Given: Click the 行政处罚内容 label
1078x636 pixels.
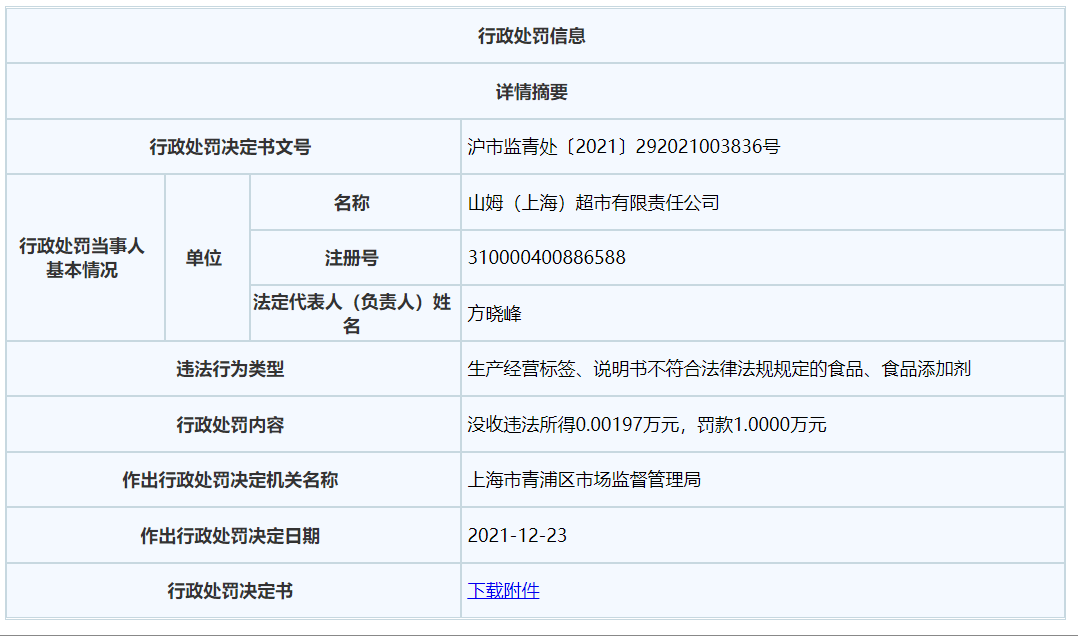Looking at the screenshot, I should [x=230, y=425].
